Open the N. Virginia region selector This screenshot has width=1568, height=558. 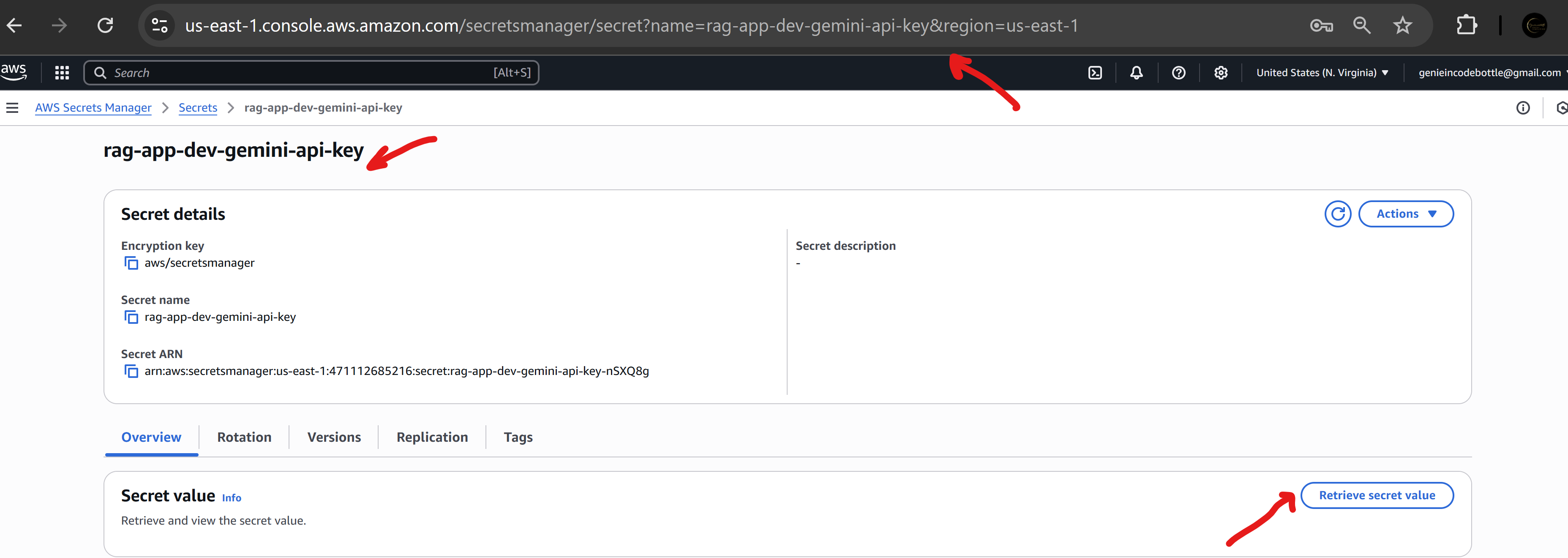click(1322, 73)
